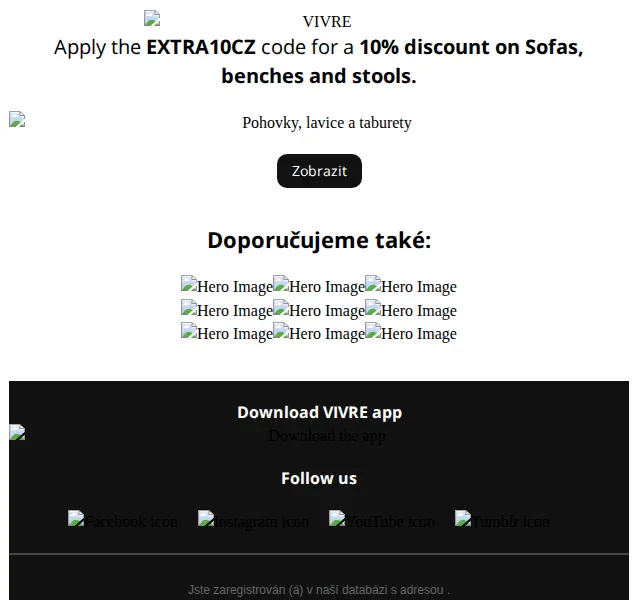Open the last Hero Image in top row
Image resolution: width=640 pixels, height=600 pixels.
411,286
